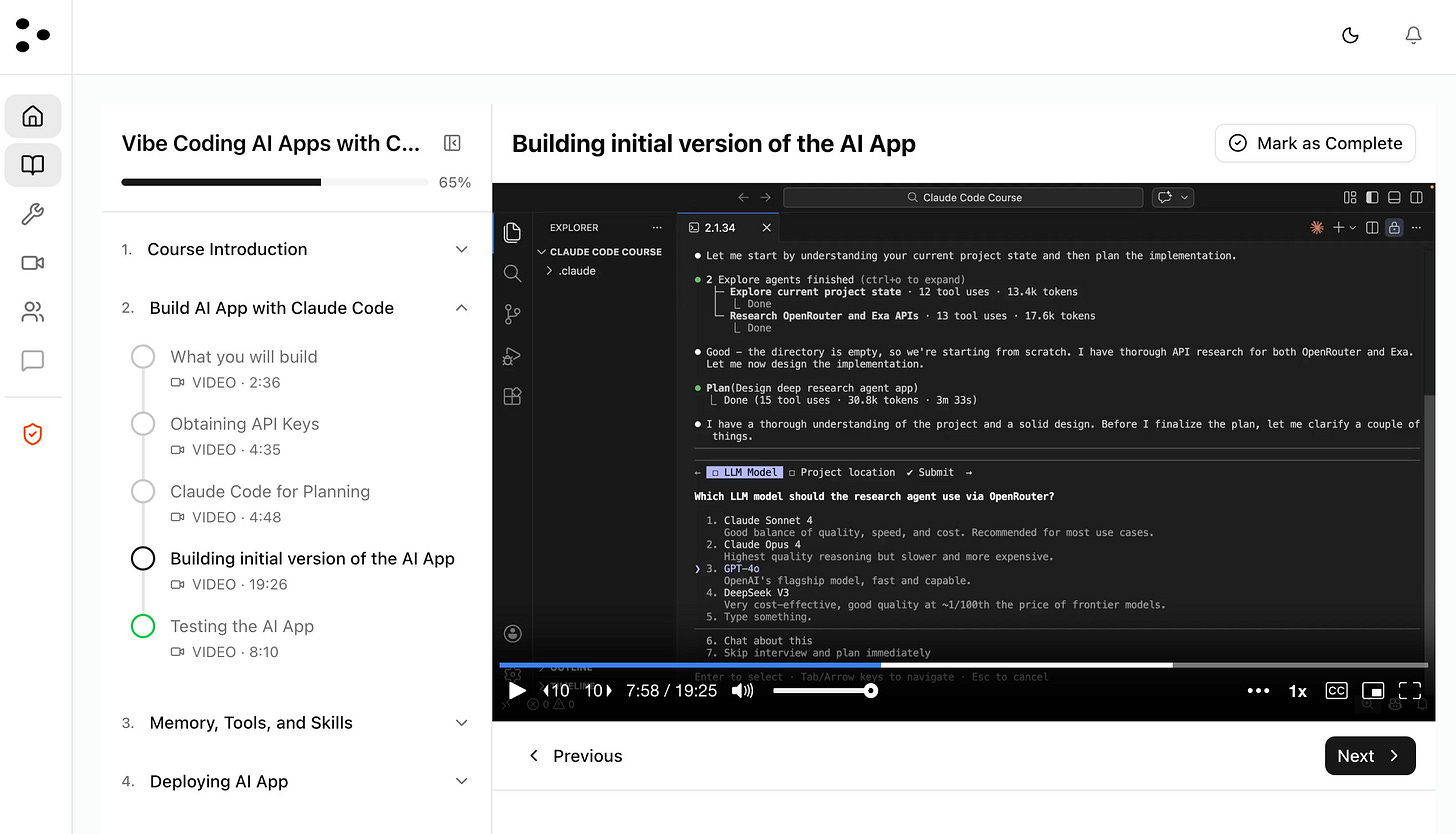
Task: Collapse the 'Build AI App with Claude Code' section
Action: [461, 308]
